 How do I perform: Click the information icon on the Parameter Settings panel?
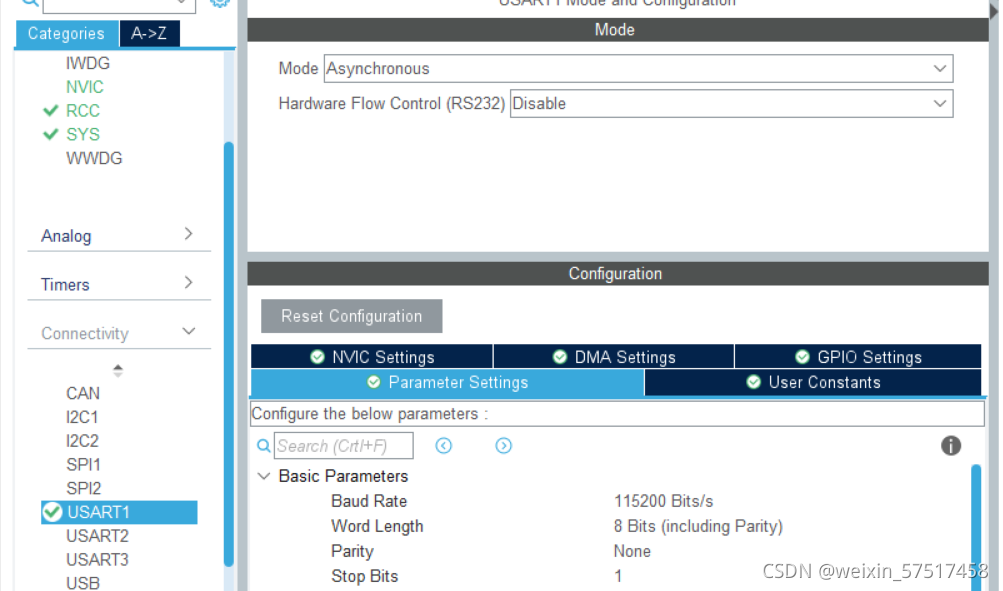(950, 446)
